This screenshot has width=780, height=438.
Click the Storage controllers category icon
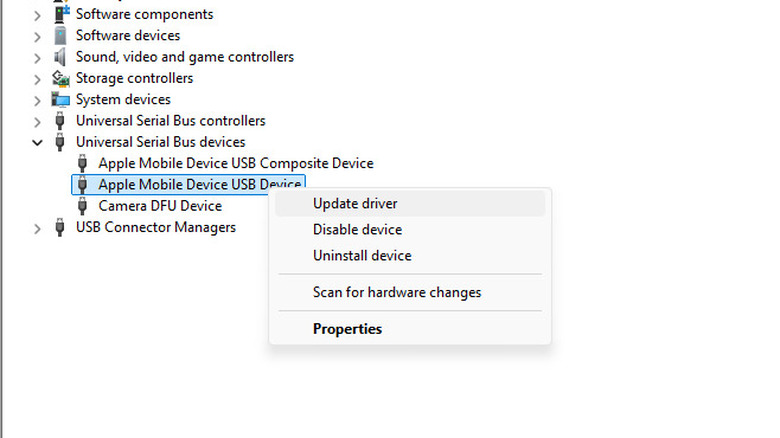[x=61, y=78]
